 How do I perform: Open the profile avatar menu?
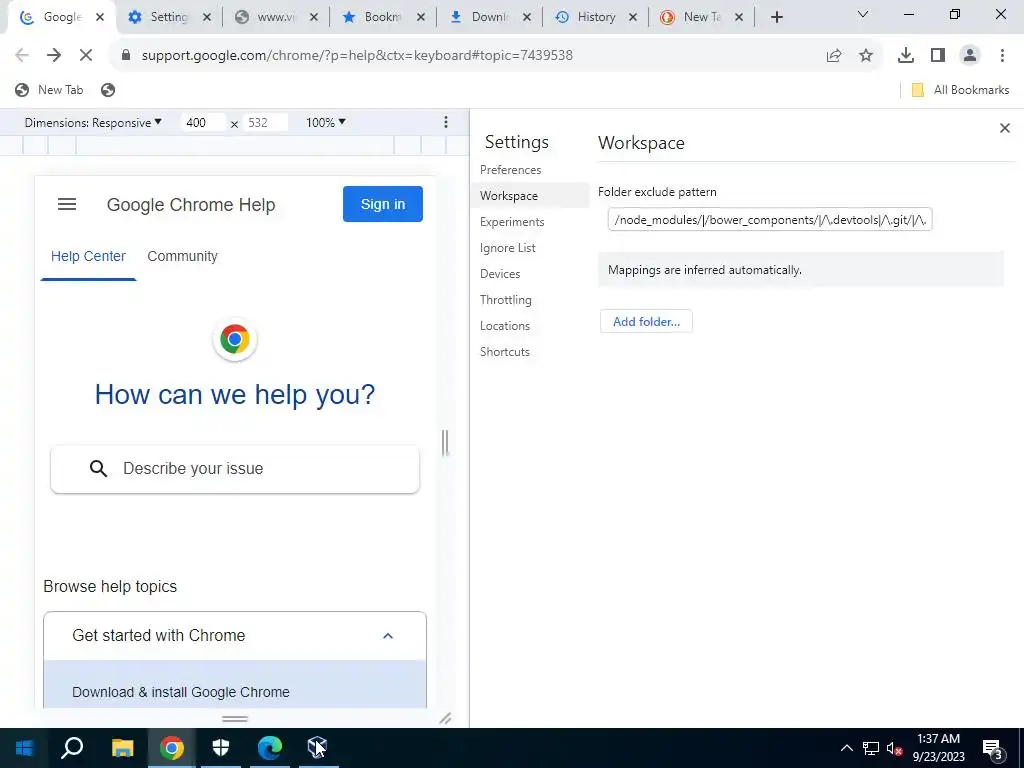pos(970,56)
